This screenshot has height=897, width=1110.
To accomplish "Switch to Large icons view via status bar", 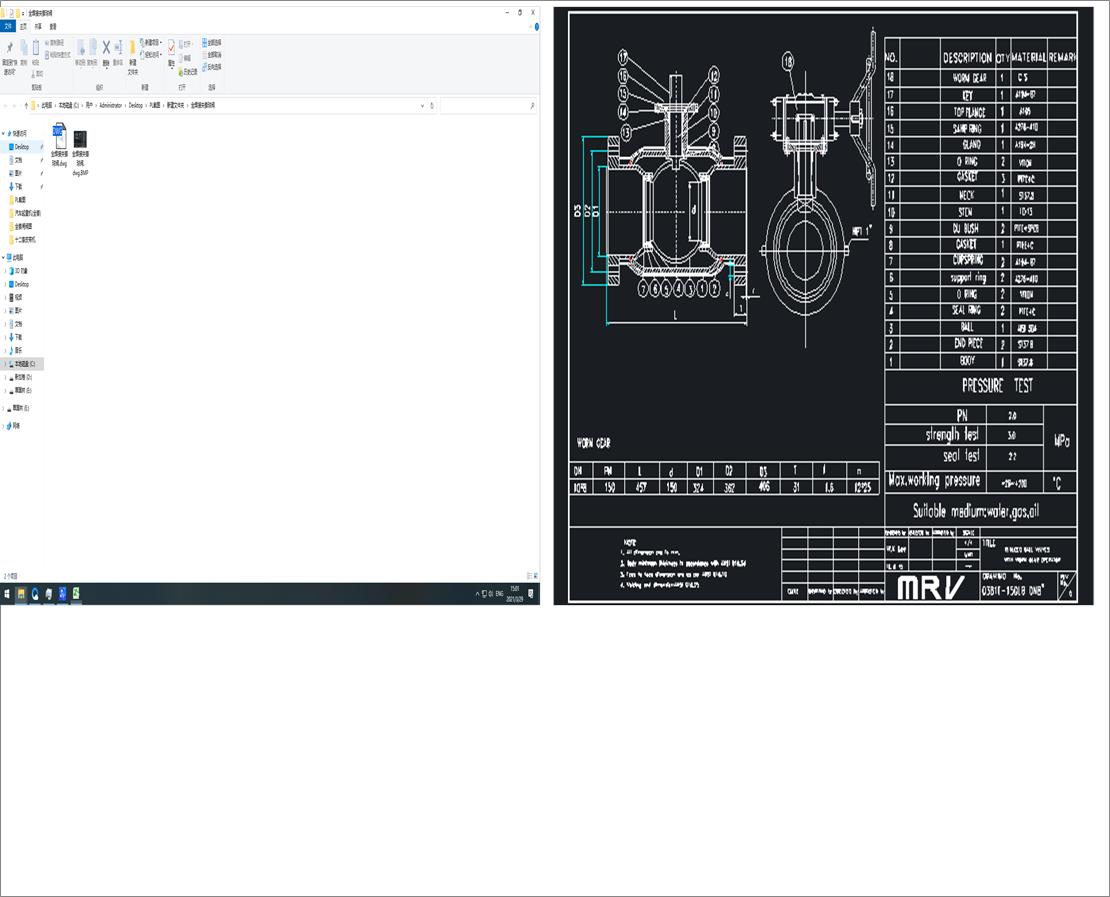I will click(536, 576).
